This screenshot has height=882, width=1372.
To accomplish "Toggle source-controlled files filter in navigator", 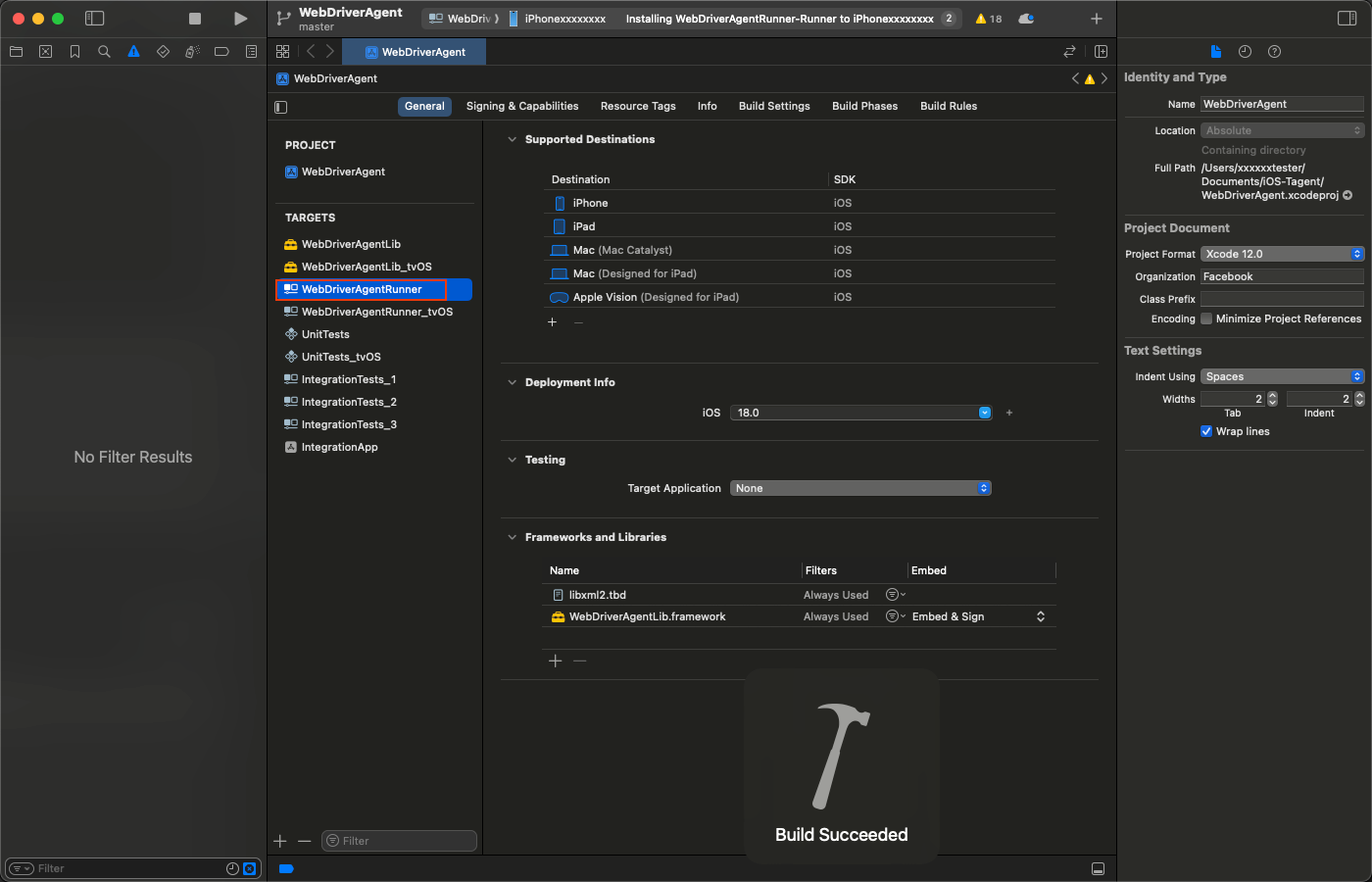I will click(x=250, y=868).
